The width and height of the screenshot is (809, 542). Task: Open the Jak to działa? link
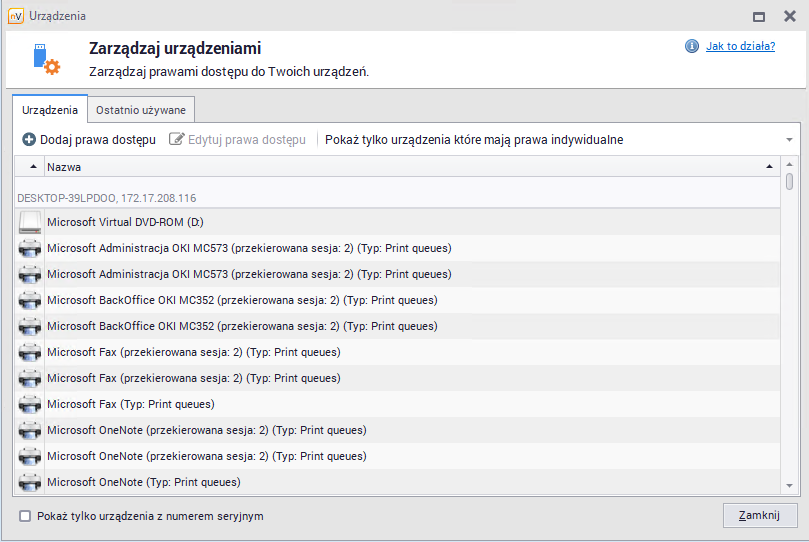click(x=740, y=46)
